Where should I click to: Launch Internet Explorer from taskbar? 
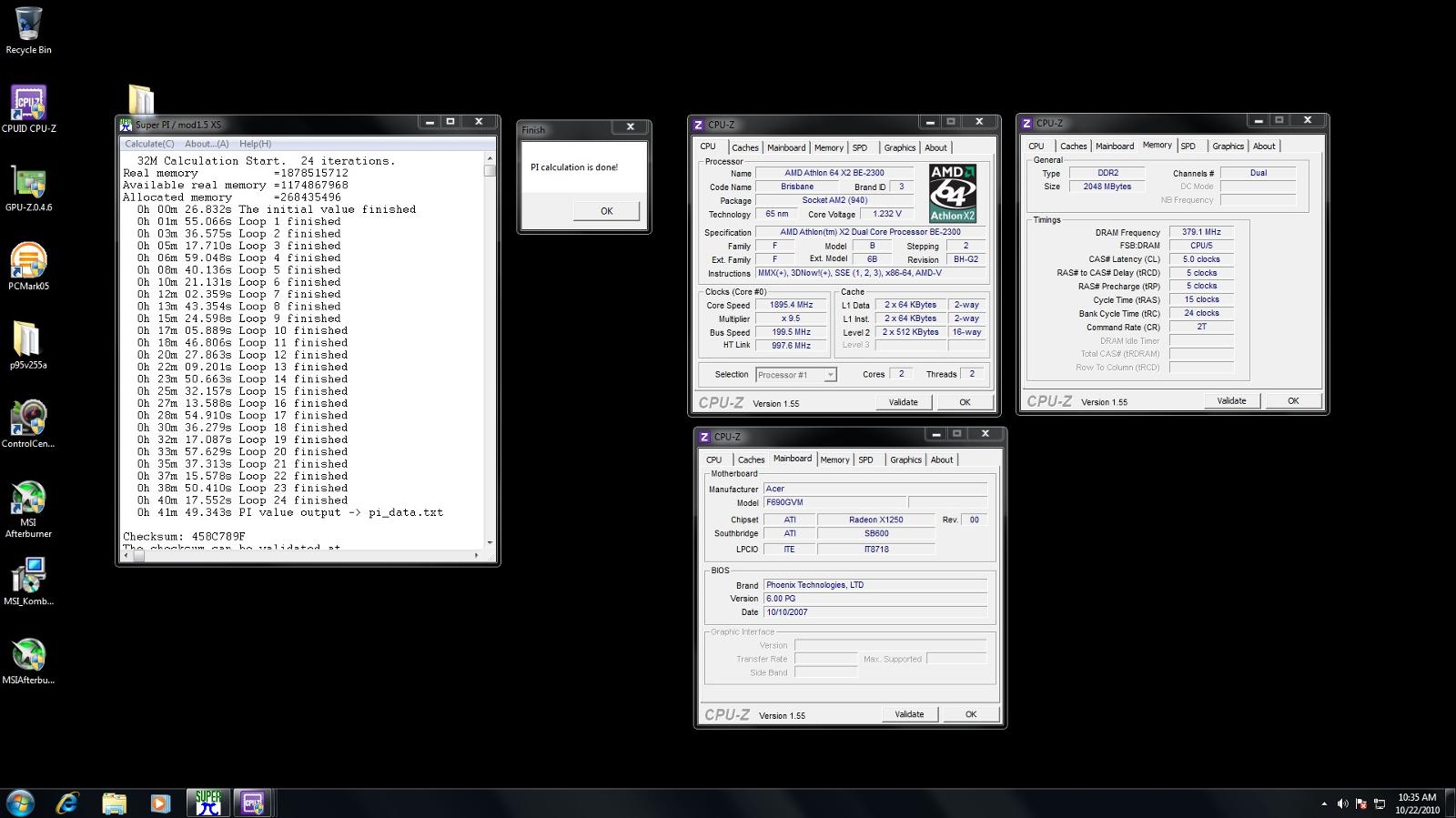click(x=66, y=803)
